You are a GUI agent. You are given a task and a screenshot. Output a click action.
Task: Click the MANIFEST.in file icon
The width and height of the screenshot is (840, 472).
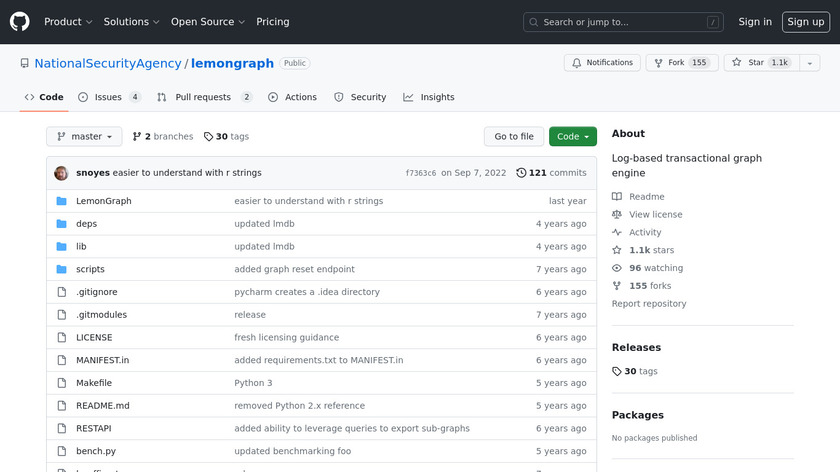click(x=62, y=360)
